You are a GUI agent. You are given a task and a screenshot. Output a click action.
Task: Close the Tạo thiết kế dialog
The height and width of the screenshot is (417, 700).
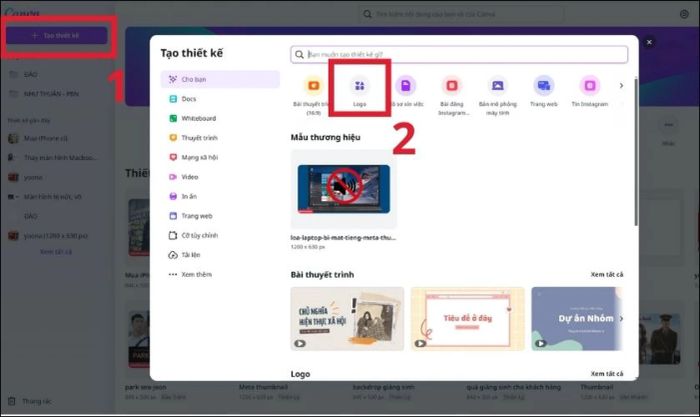click(x=650, y=43)
